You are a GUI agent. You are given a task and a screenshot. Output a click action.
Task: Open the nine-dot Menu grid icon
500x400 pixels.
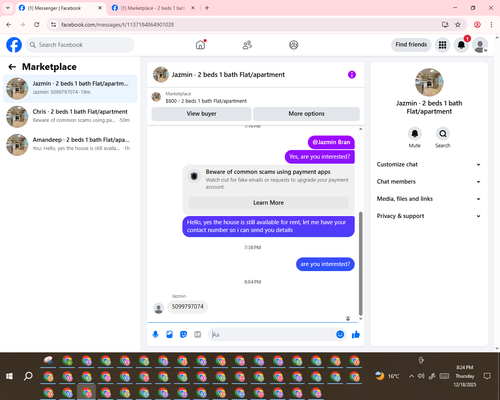[x=442, y=45]
